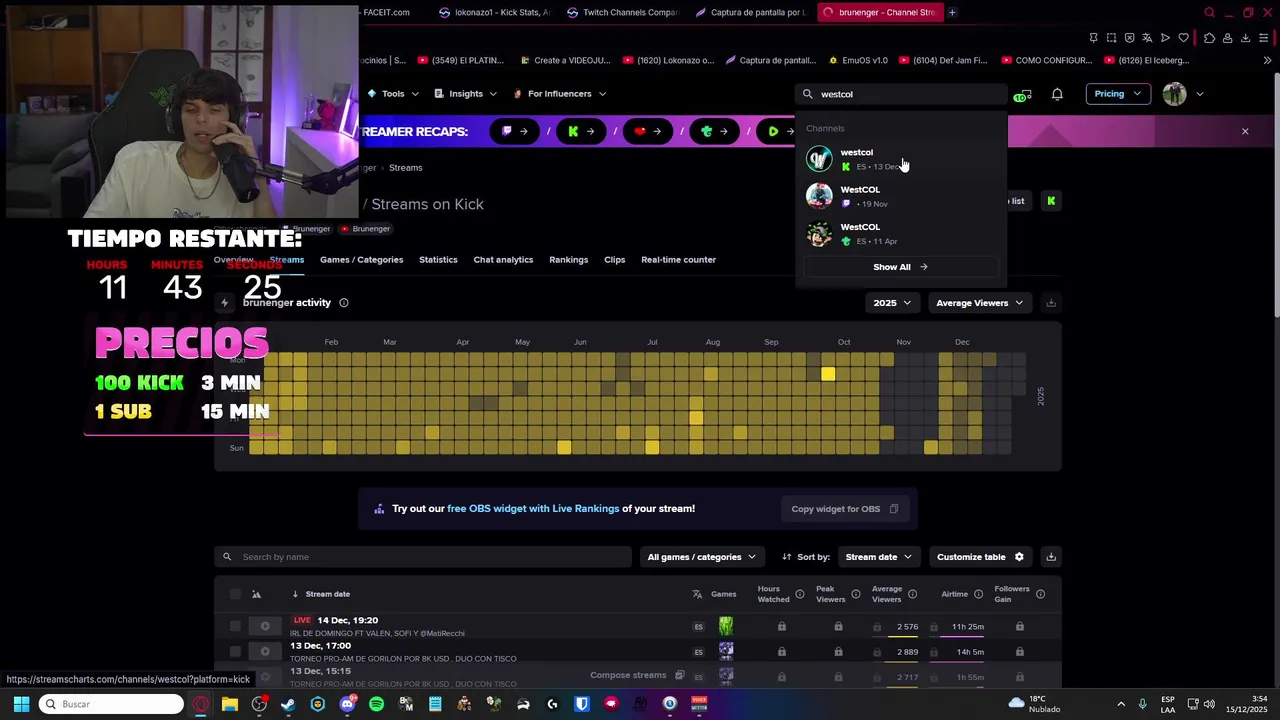Click the bright yellow October activity cell

click(828, 374)
